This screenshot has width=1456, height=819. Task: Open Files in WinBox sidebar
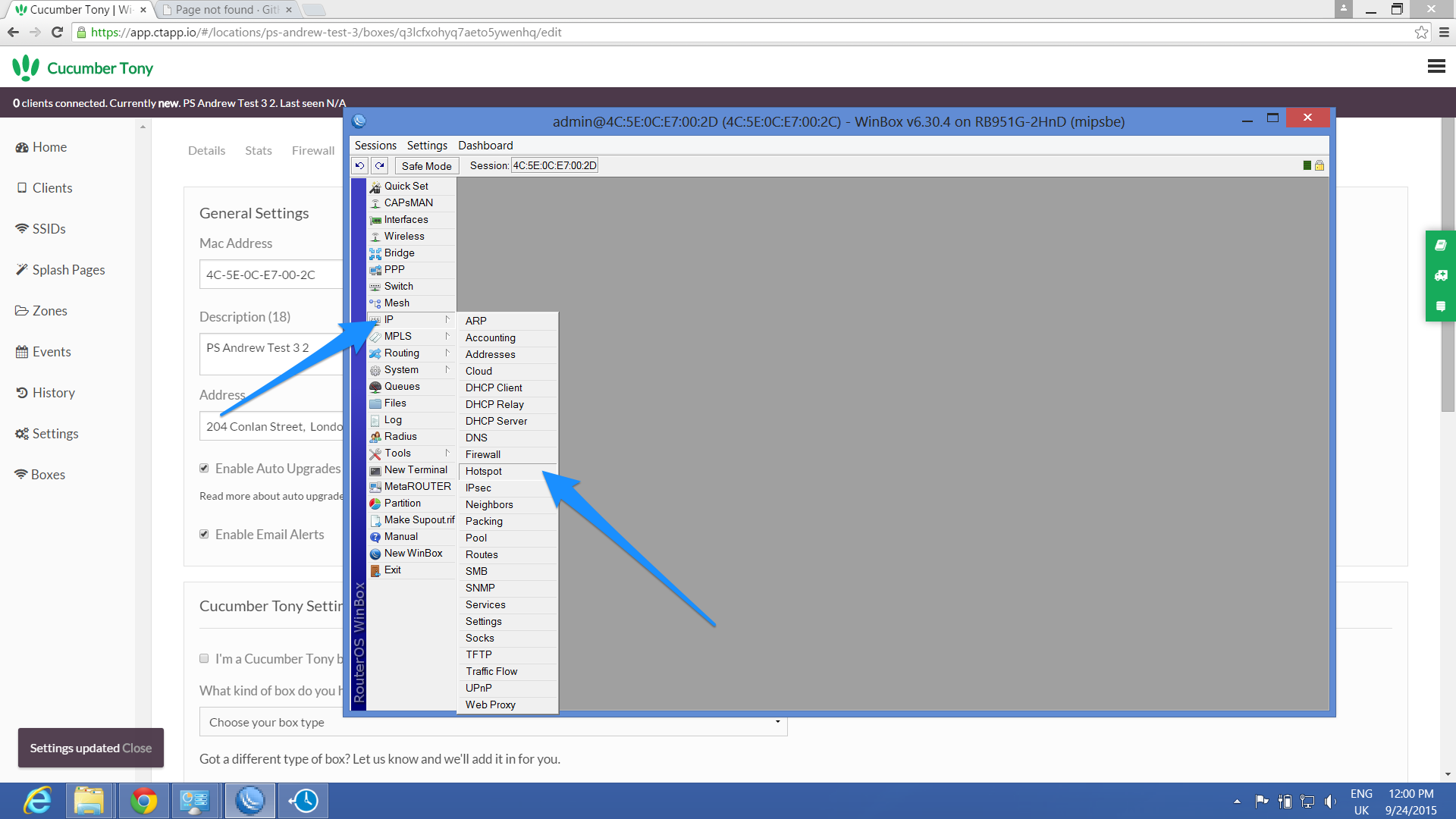pyautogui.click(x=412, y=403)
